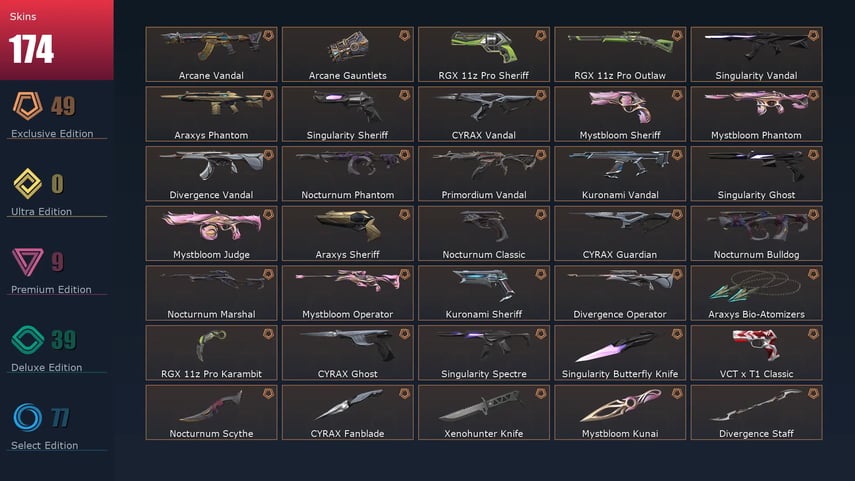Select the Ultra Edition diamond icon
This screenshot has width=855, height=481.
[27, 184]
